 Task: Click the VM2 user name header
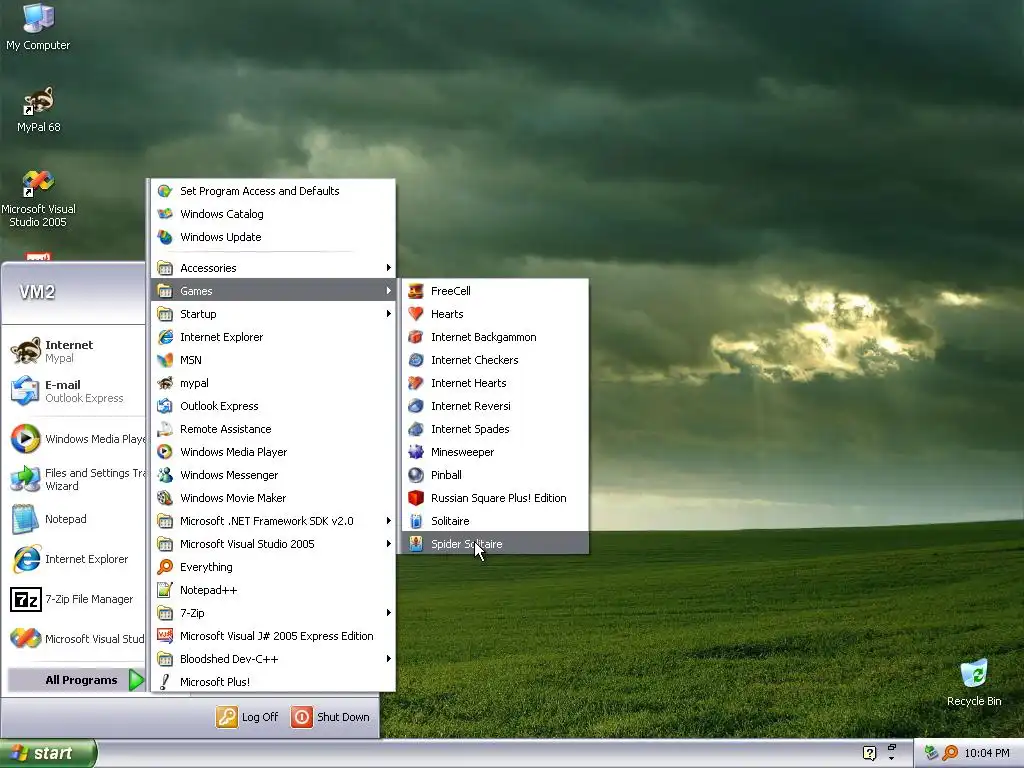pos(37,292)
